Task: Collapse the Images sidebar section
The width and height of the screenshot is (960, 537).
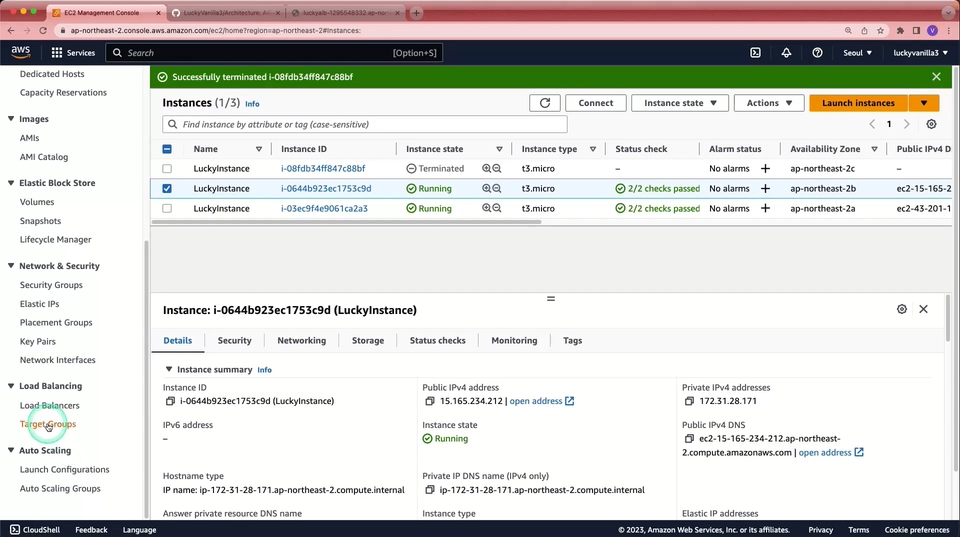Action: (11, 119)
